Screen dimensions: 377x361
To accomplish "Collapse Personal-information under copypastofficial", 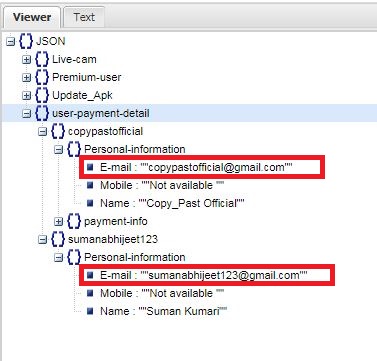I will tap(58, 150).
